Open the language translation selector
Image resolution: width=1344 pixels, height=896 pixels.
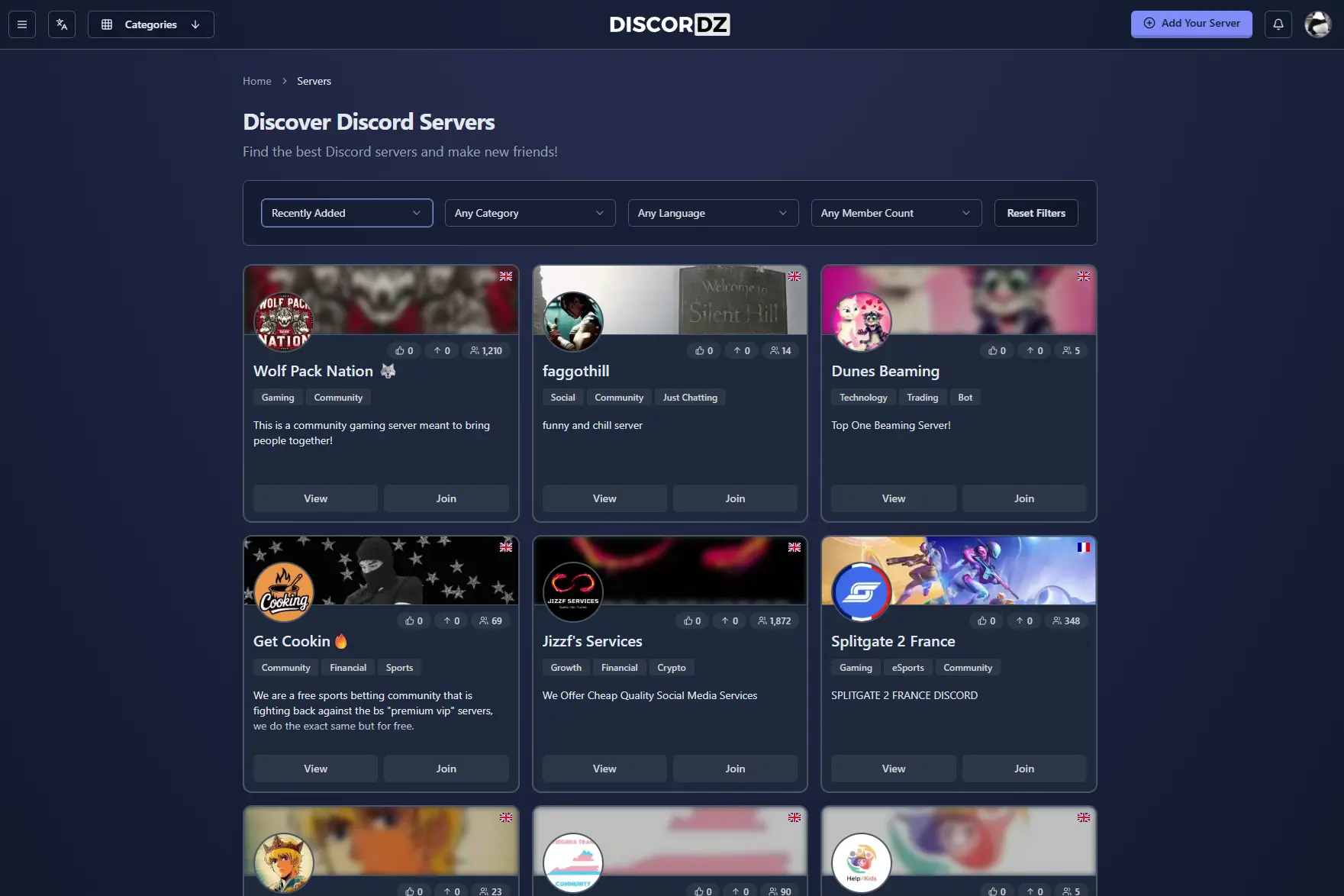(62, 24)
